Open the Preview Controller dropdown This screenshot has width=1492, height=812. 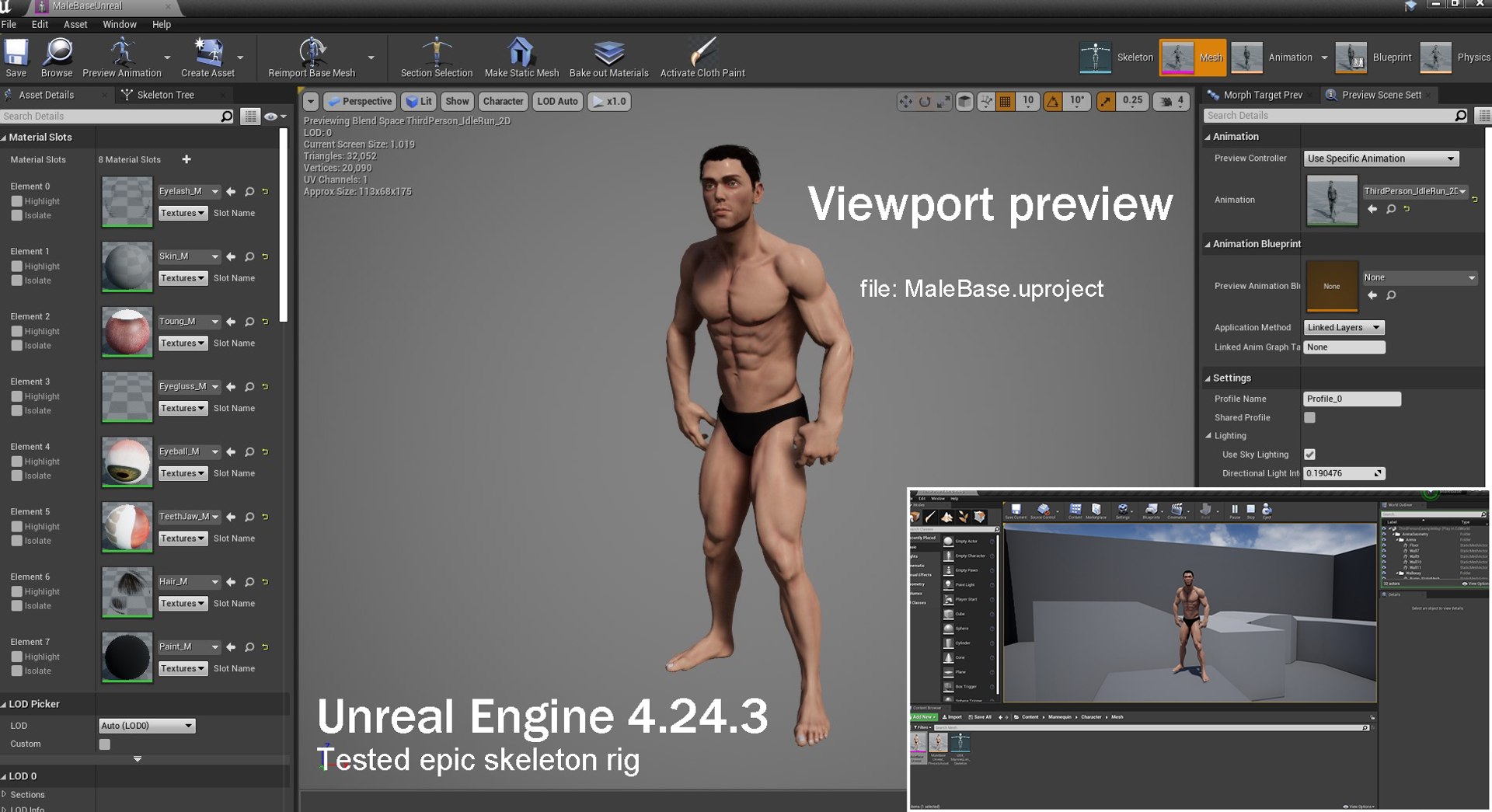[1381, 159]
